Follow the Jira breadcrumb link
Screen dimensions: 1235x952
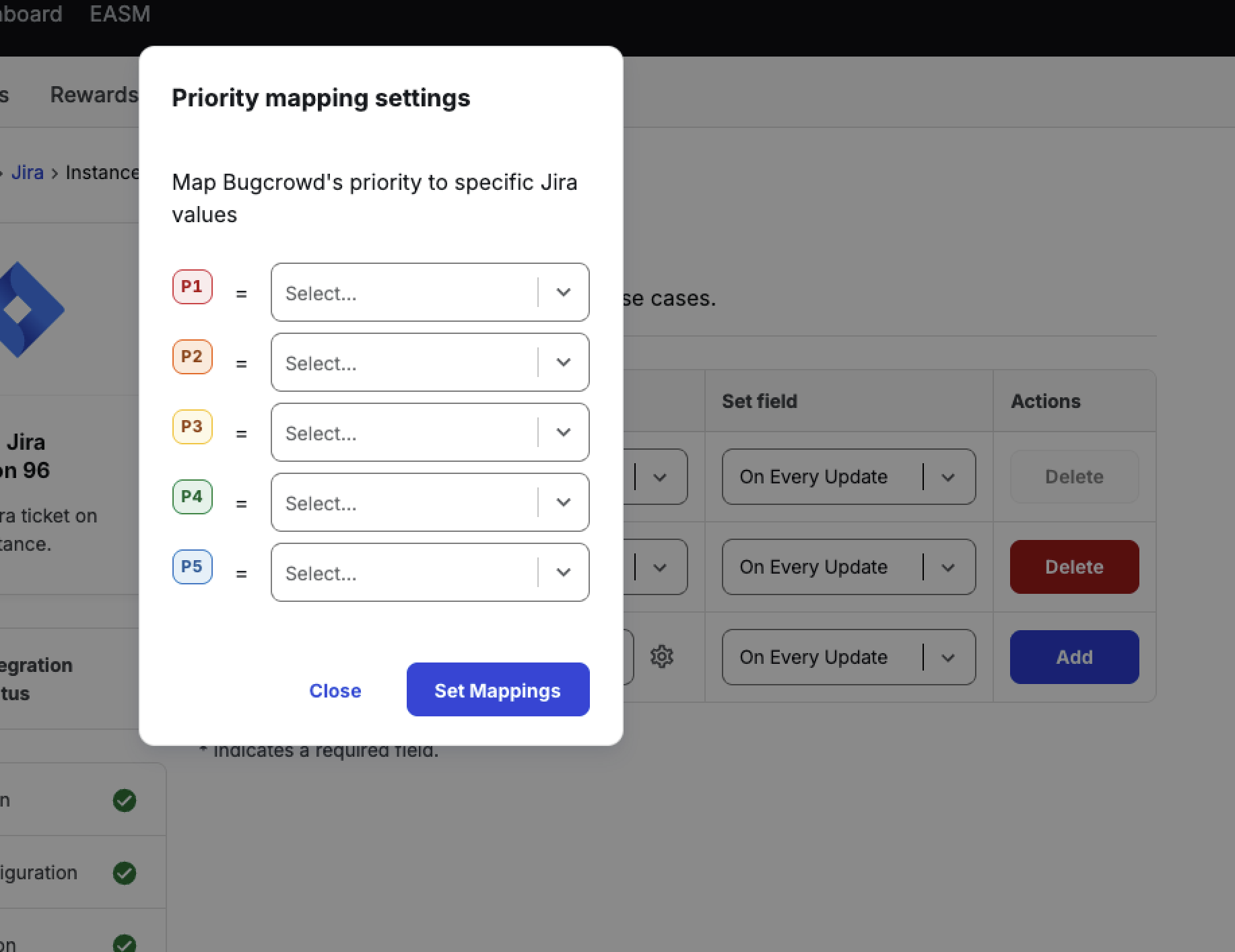pyautogui.click(x=28, y=173)
